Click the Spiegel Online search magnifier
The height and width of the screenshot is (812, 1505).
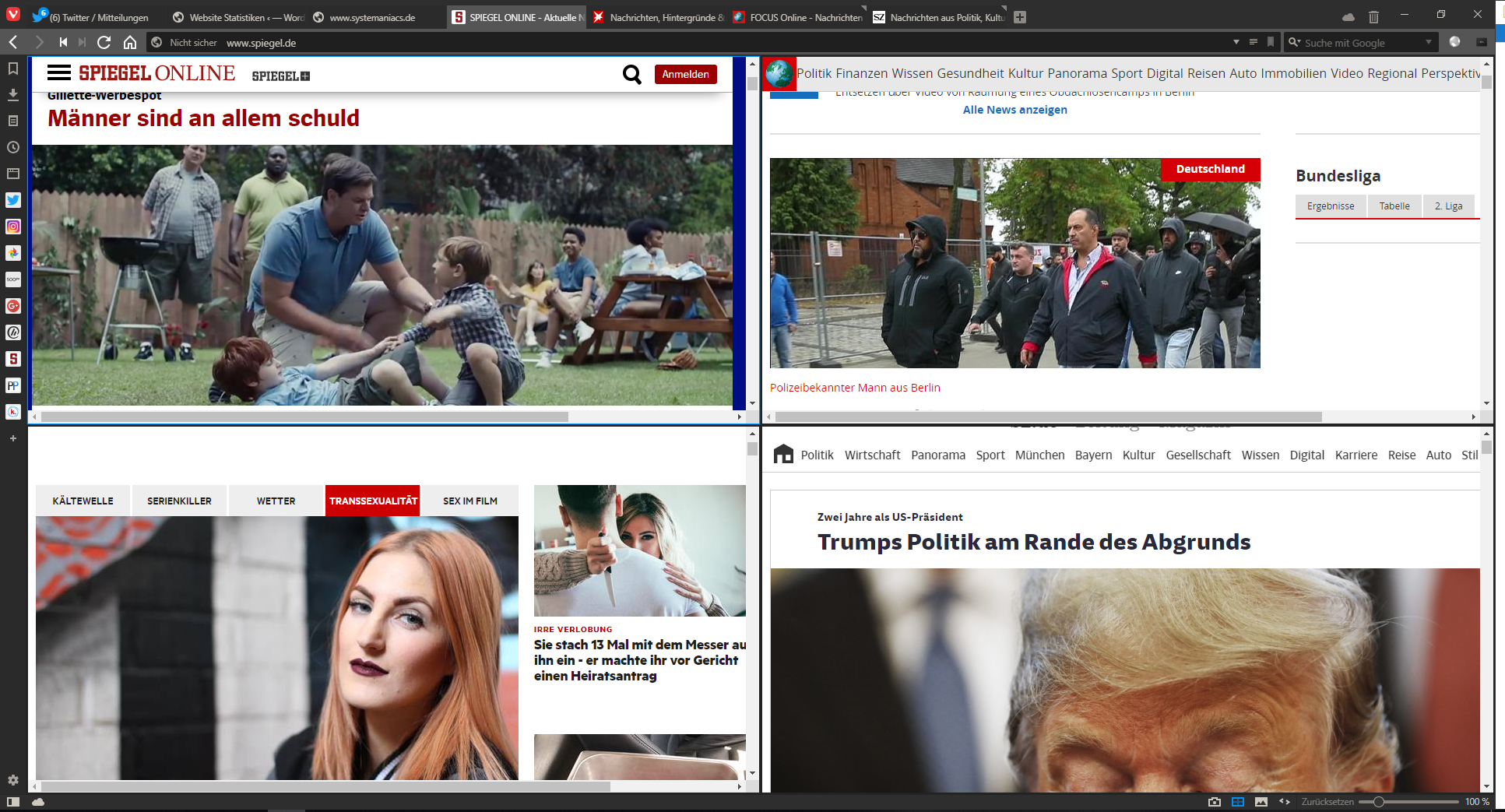coord(631,75)
